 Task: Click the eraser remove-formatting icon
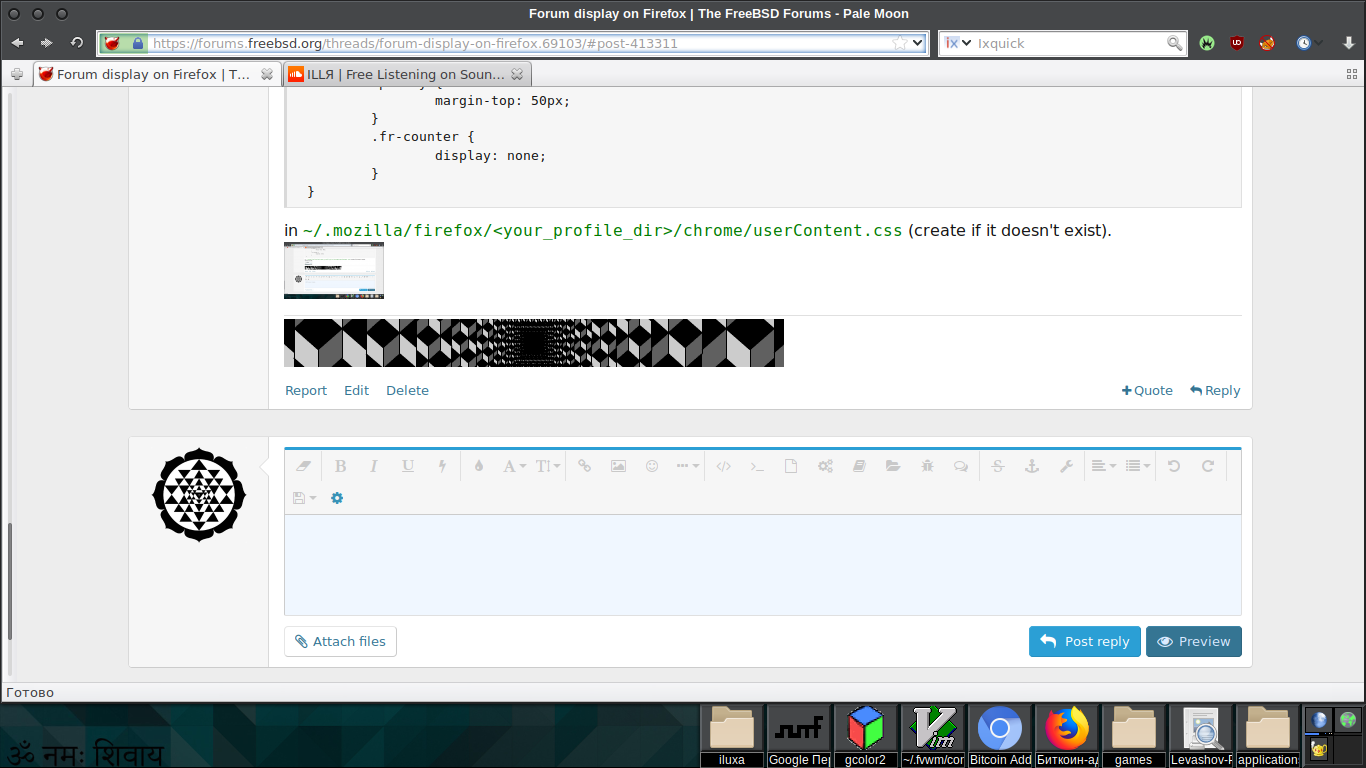[x=305, y=466]
